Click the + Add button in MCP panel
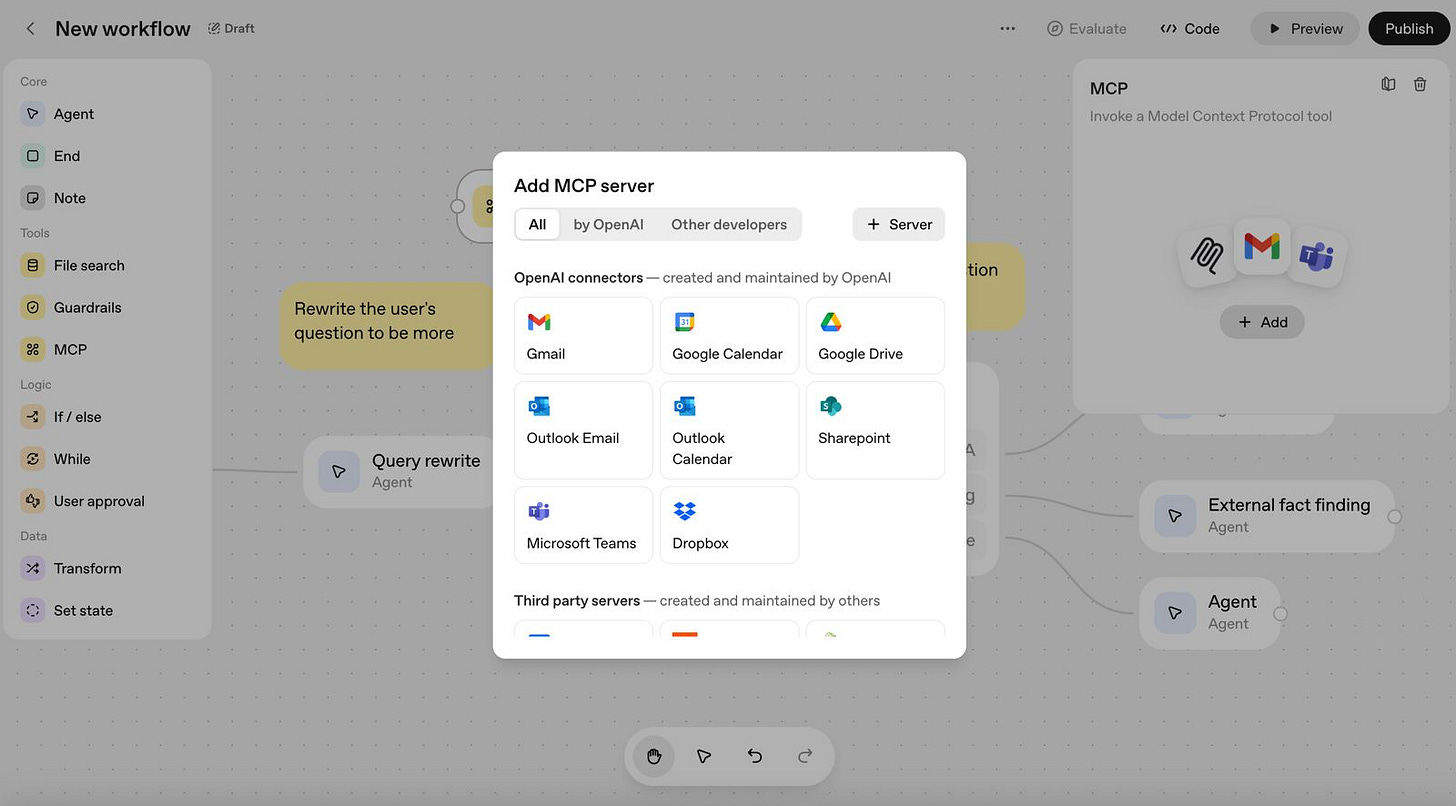 pyautogui.click(x=1262, y=322)
